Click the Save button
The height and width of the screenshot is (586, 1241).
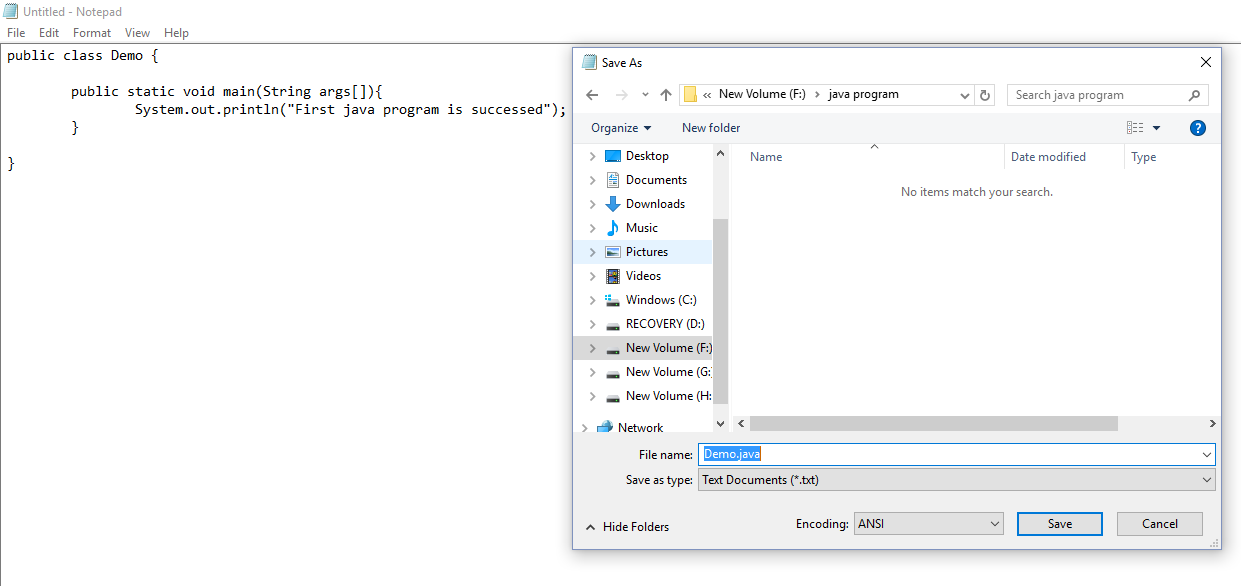point(1059,523)
